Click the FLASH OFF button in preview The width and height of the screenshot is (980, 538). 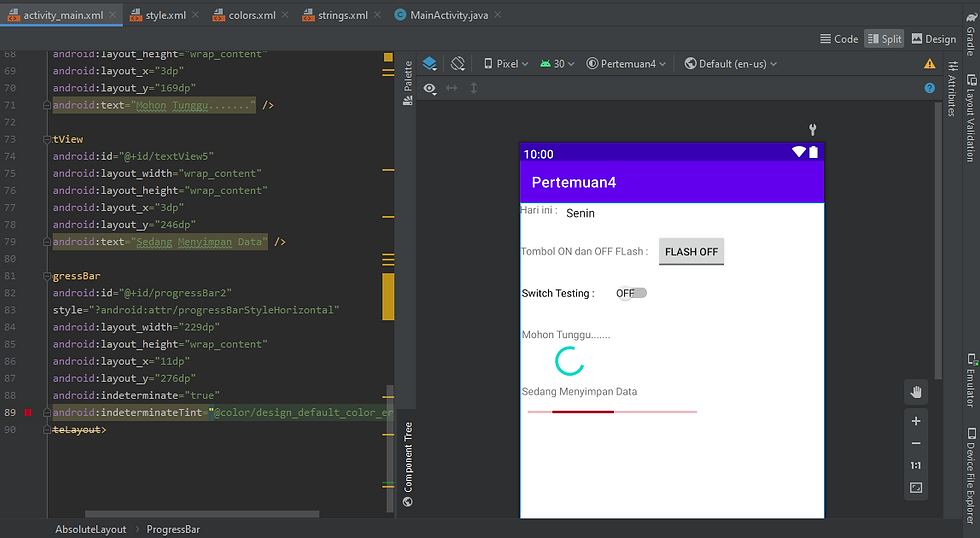tap(691, 251)
